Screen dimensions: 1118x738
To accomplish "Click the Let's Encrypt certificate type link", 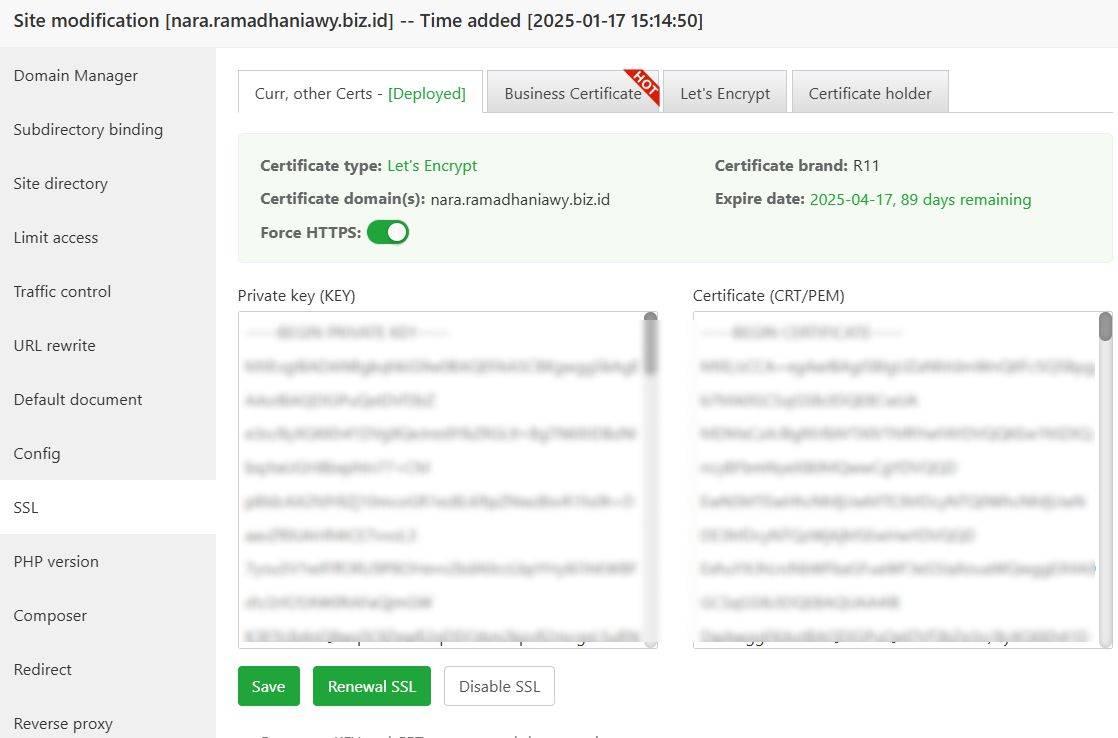I will [432, 166].
